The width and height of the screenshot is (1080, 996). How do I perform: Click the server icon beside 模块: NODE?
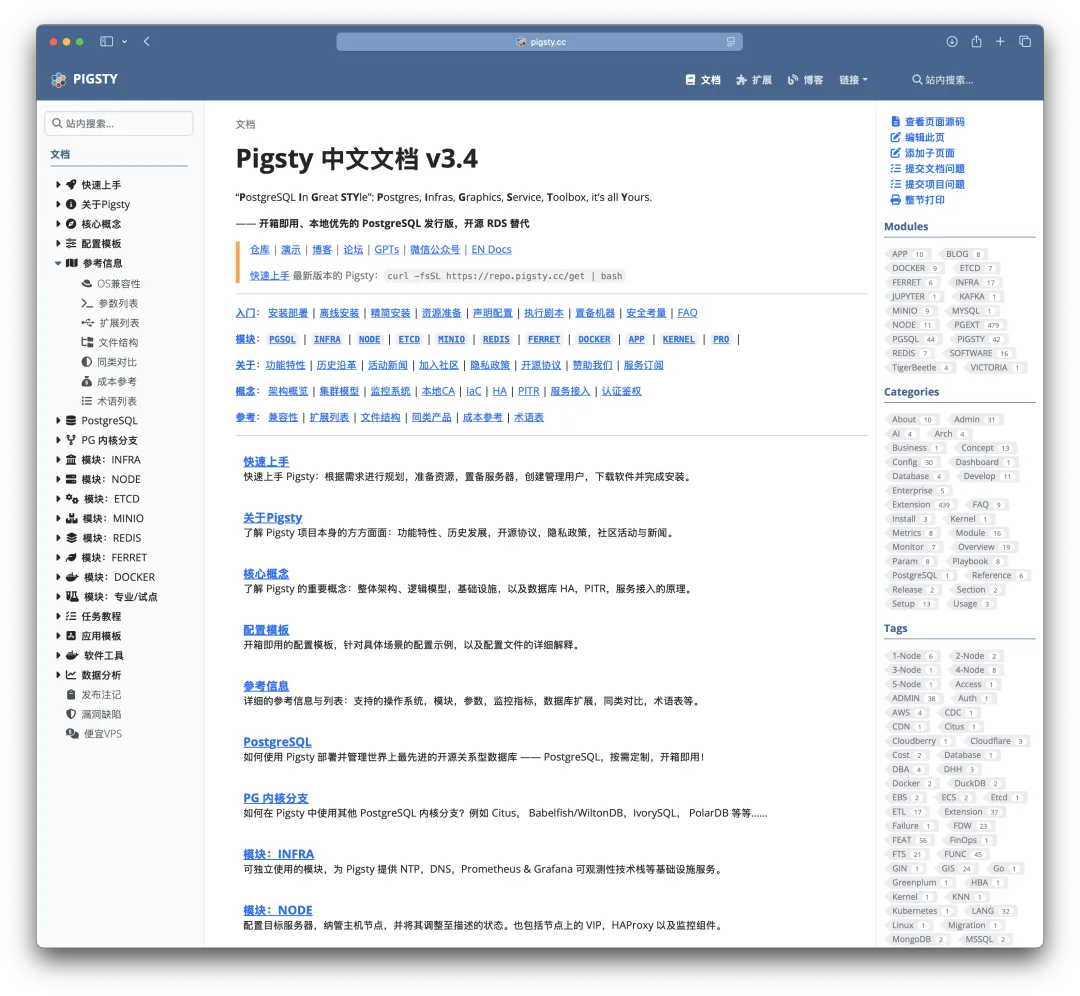click(x=71, y=479)
